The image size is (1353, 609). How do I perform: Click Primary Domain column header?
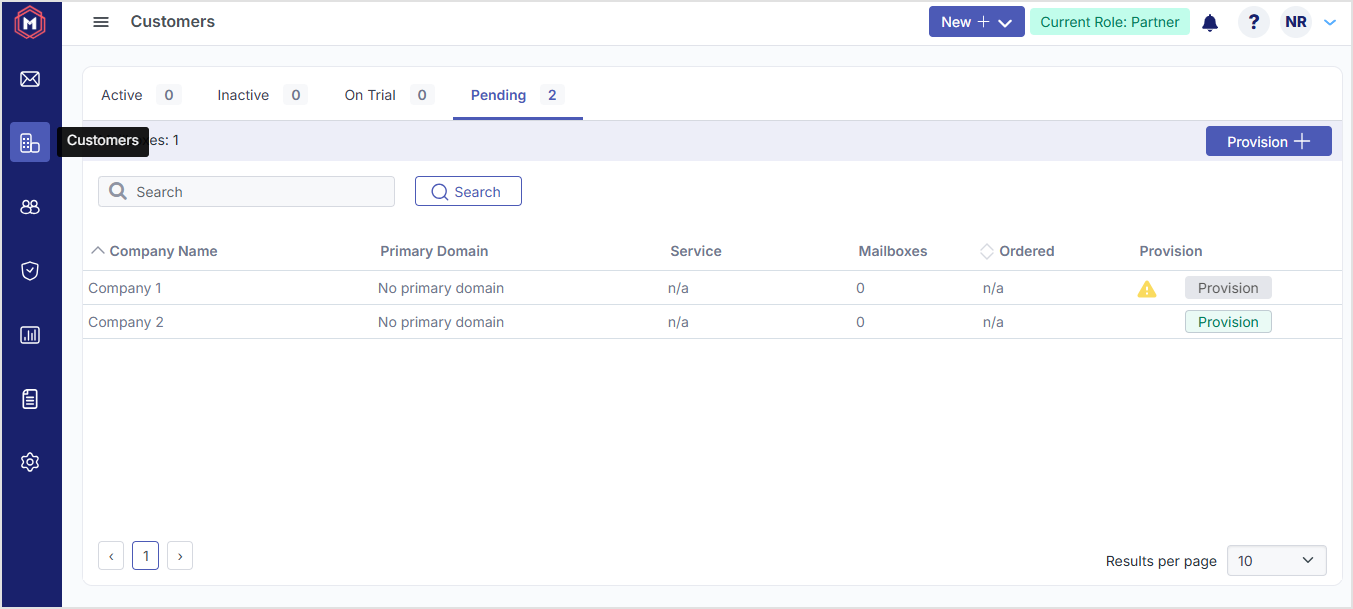pos(434,251)
